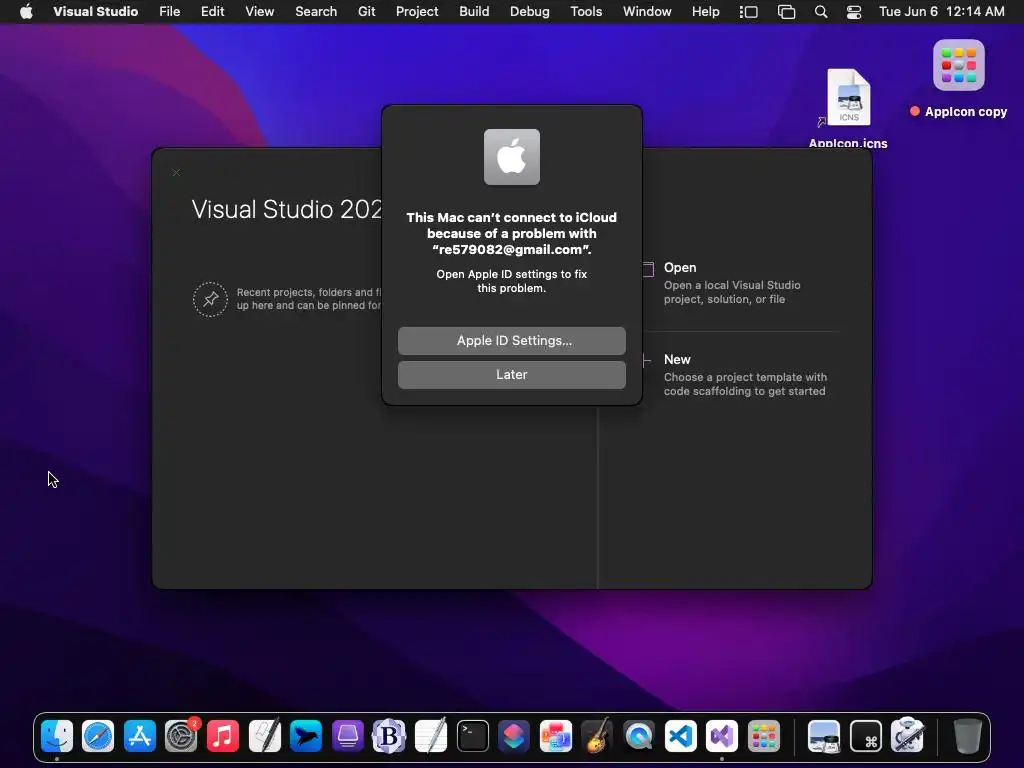Image resolution: width=1024 pixels, height=768 pixels.
Task: Launch Terminal from the Dock
Action: (473, 736)
